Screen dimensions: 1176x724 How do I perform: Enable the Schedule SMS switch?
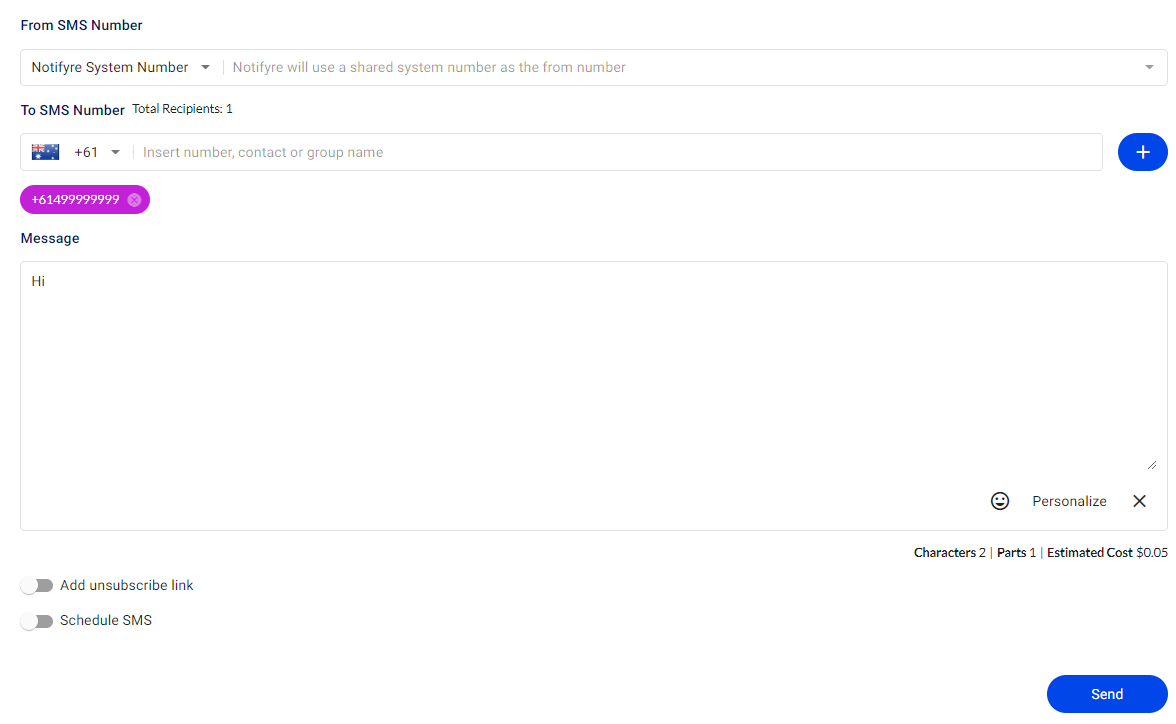coord(37,621)
